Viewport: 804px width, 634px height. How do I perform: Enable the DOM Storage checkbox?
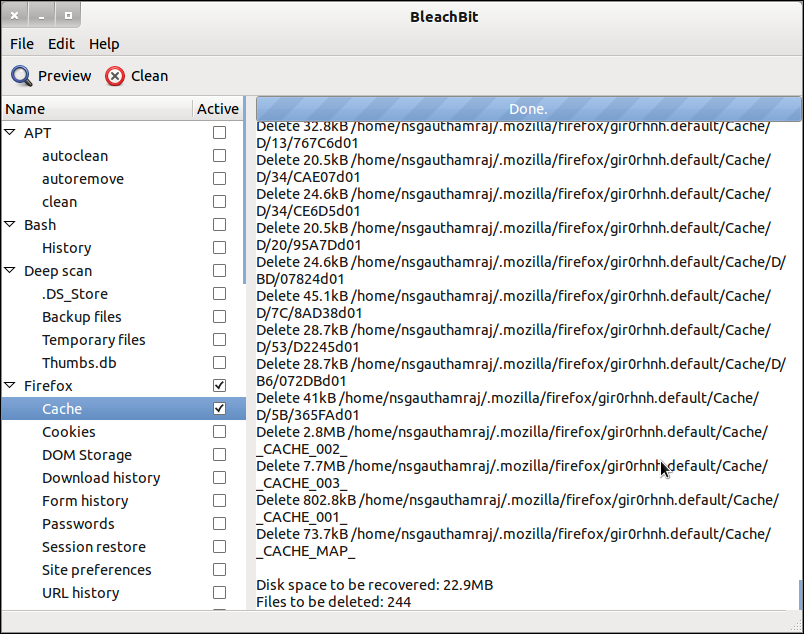pyautogui.click(x=219, y=454)
